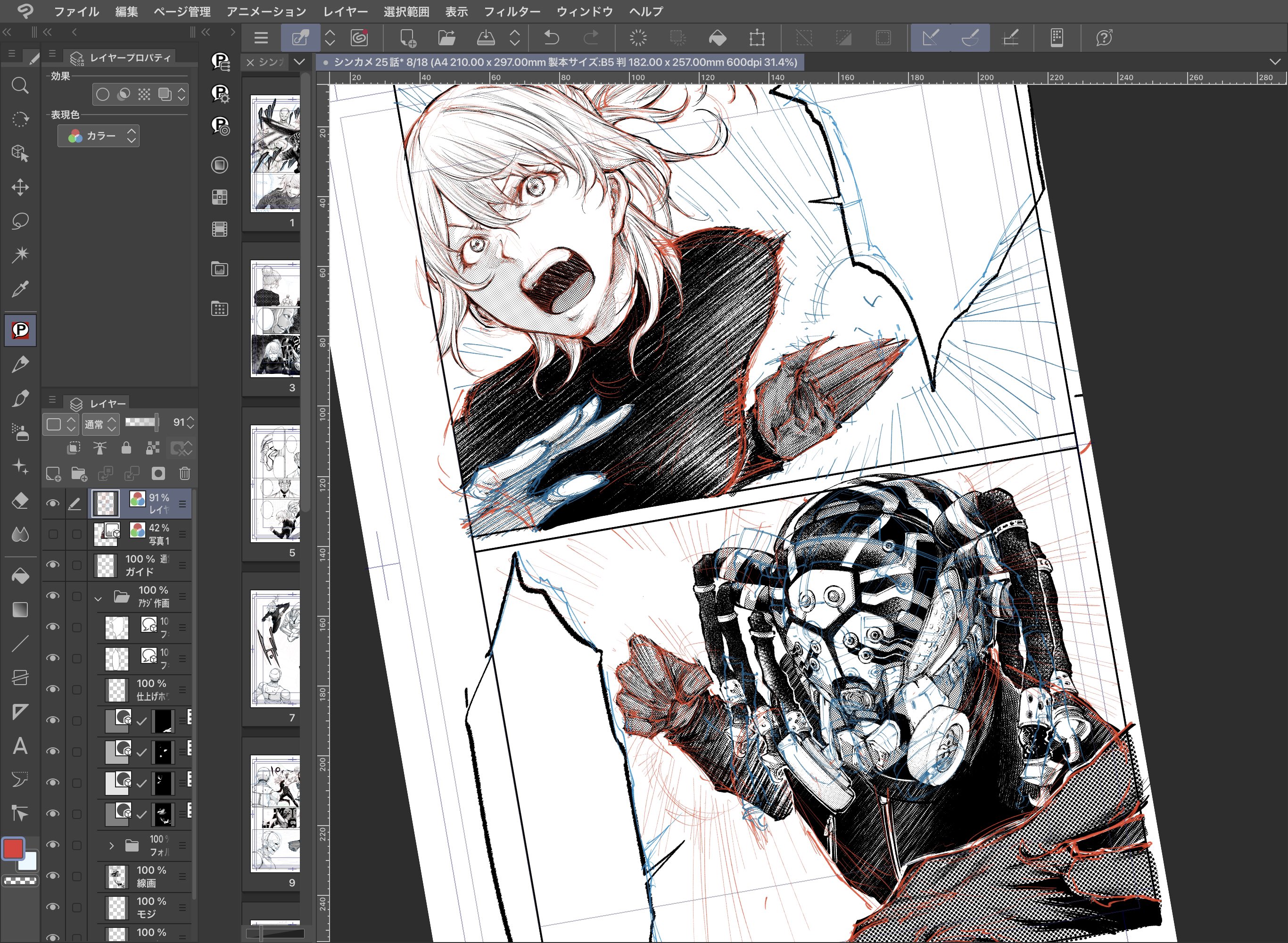Open Clip Studio via swirl icon in command bar
Viewport: 1288px width, 943px height.
[x=359, y=38]
